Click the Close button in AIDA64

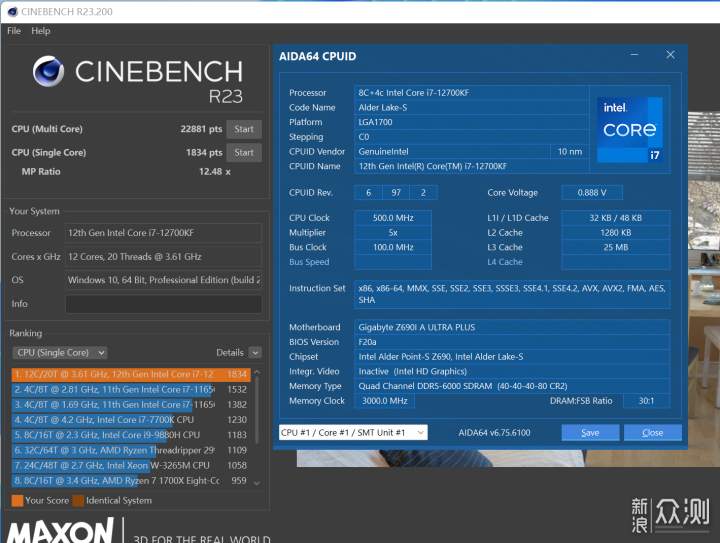[652, 432]
